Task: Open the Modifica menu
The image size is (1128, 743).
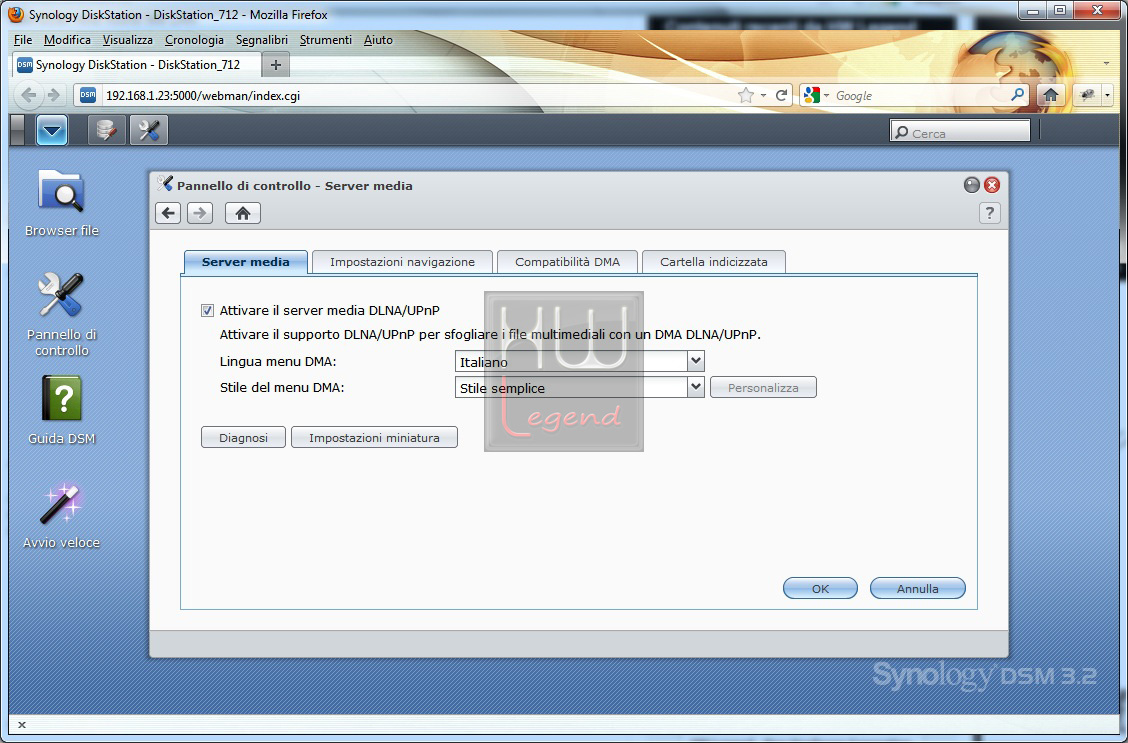Action: pyautogui.click(x=67, y=40)
